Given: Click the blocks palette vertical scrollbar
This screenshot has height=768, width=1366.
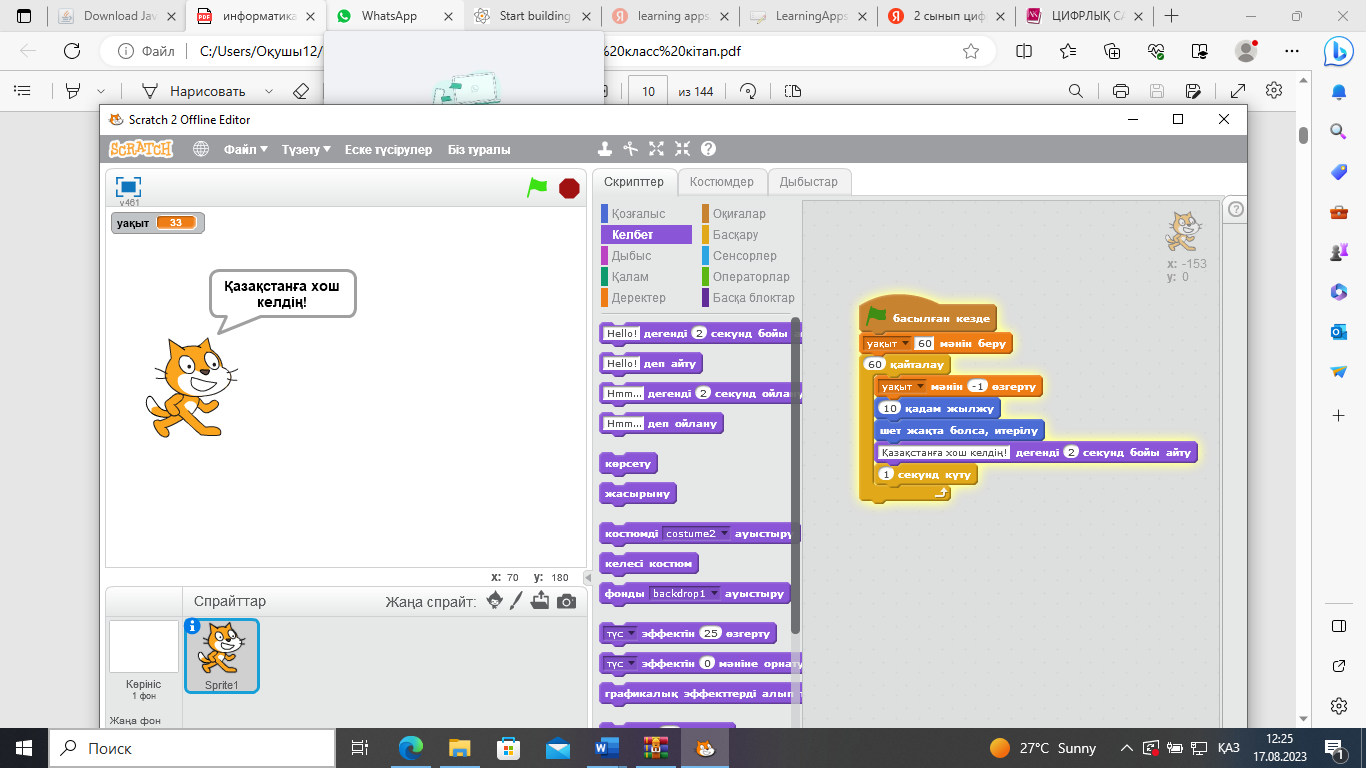Looking at the screenshot, I should click(796, 475).
